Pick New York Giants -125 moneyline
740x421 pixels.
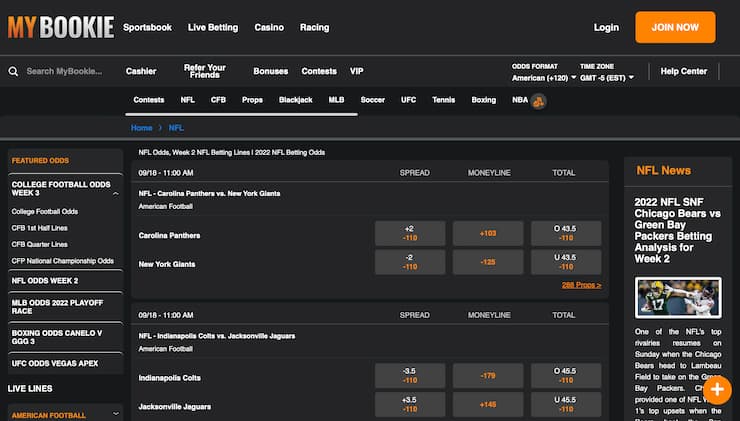tap(488, 262)
